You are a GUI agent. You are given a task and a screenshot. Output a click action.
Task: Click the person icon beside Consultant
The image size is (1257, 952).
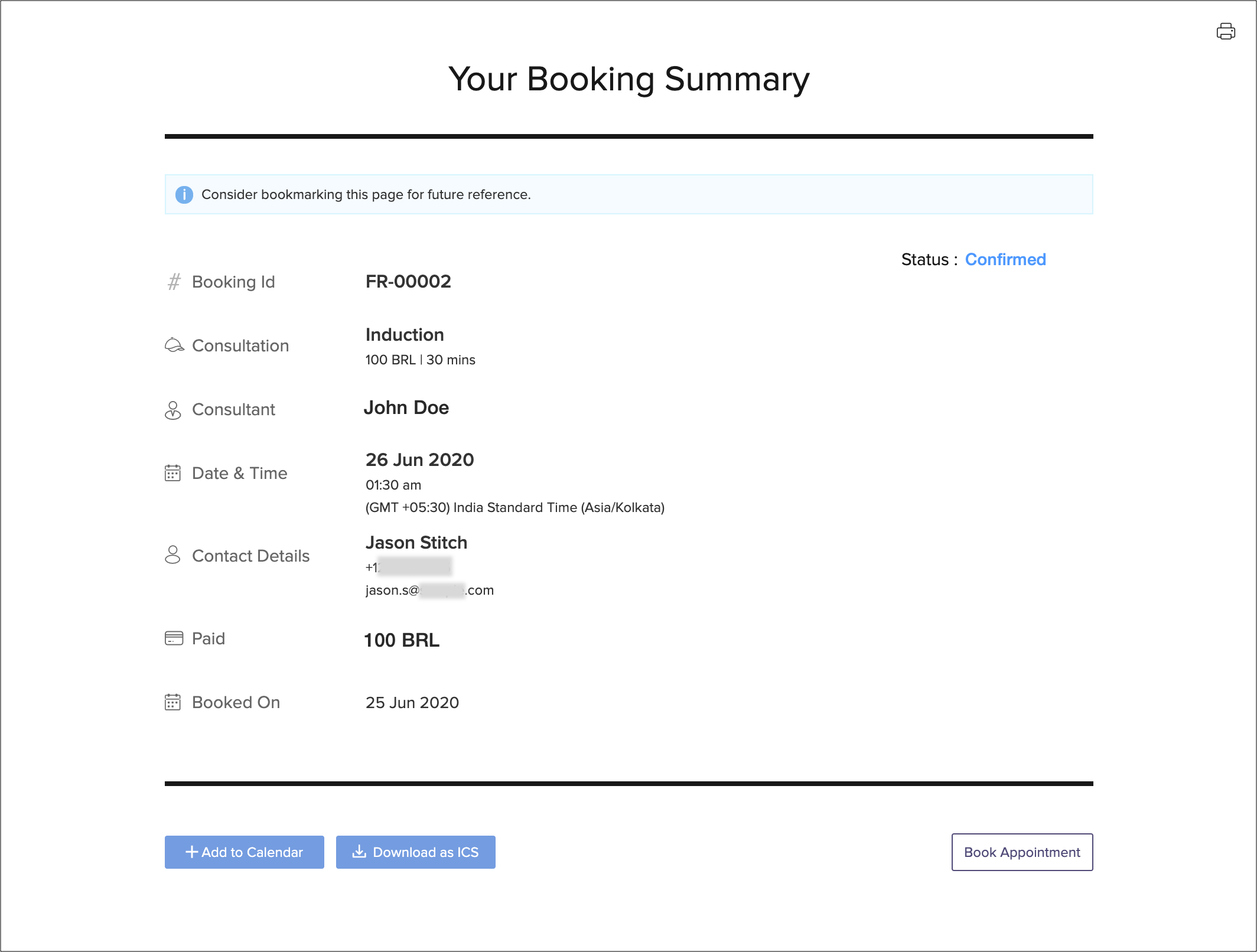click(x=172, y=409)
